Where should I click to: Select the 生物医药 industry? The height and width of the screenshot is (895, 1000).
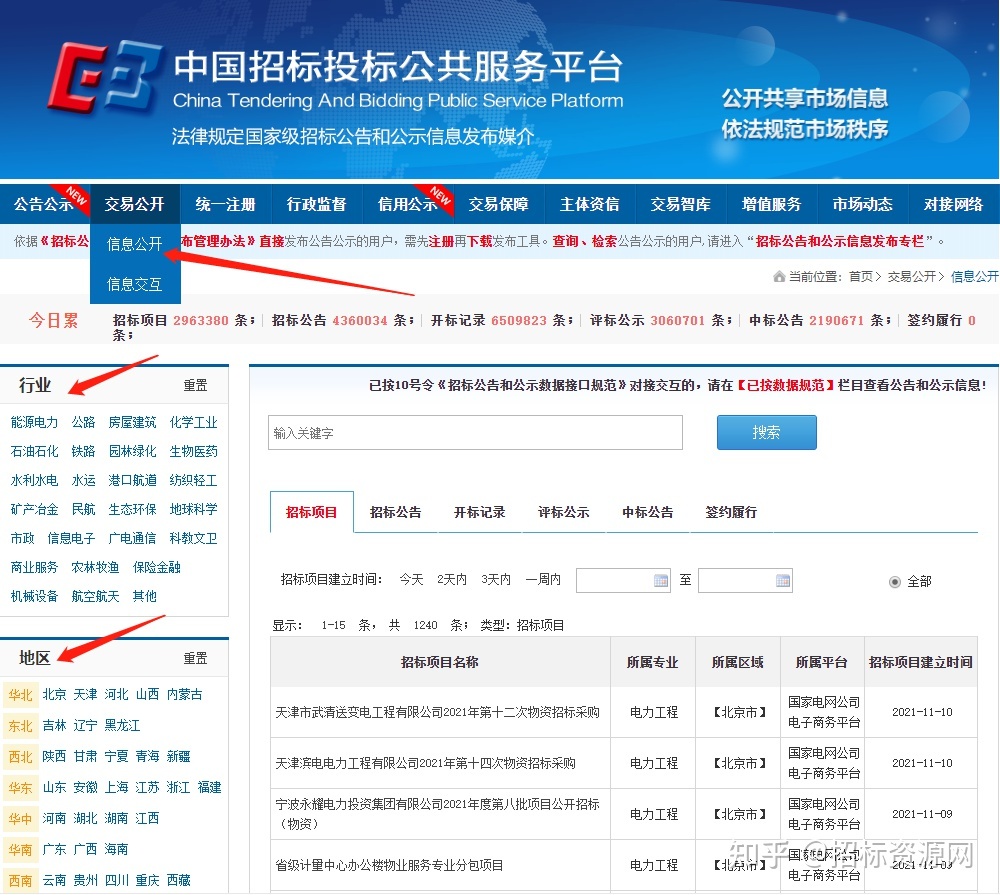[193, 451]
